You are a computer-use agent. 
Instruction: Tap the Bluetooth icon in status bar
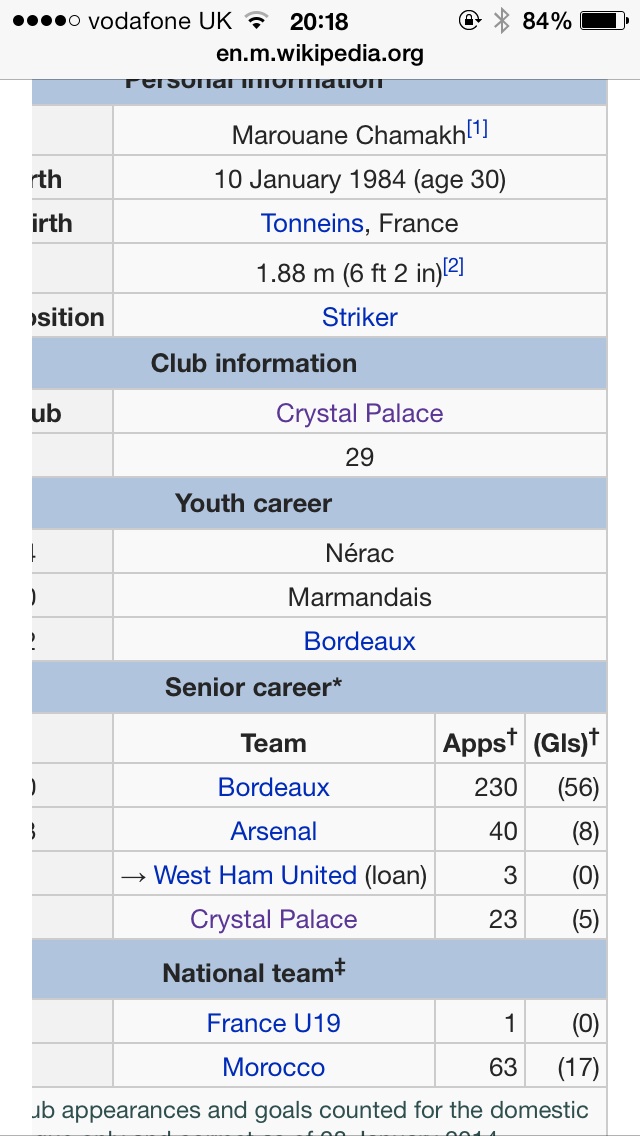[502, 21]
